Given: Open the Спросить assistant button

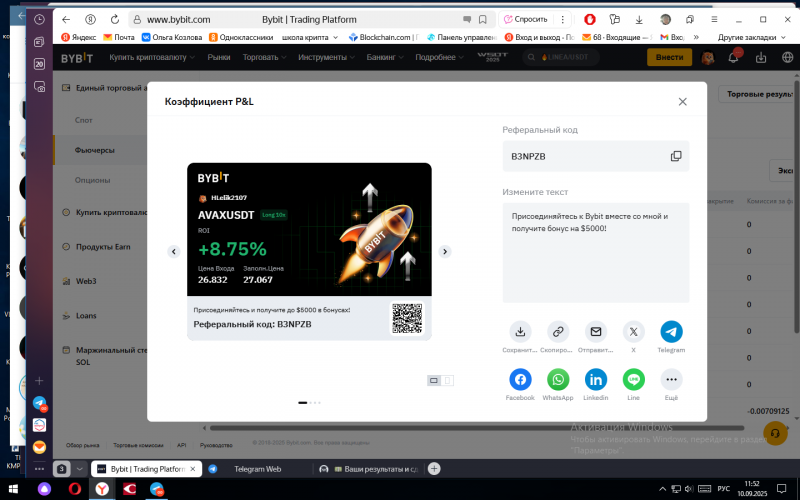Looking at the screenshot, I should coord(526,19).
